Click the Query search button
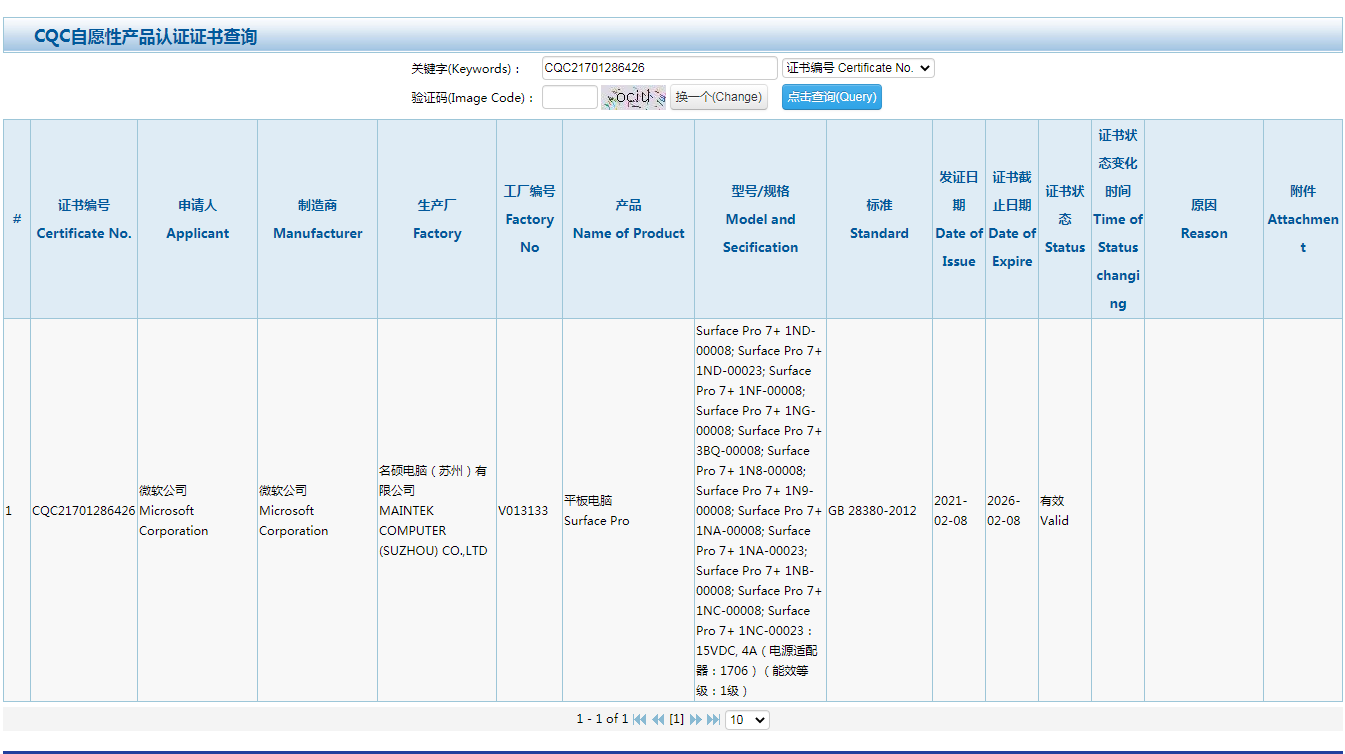 [831, 97]
